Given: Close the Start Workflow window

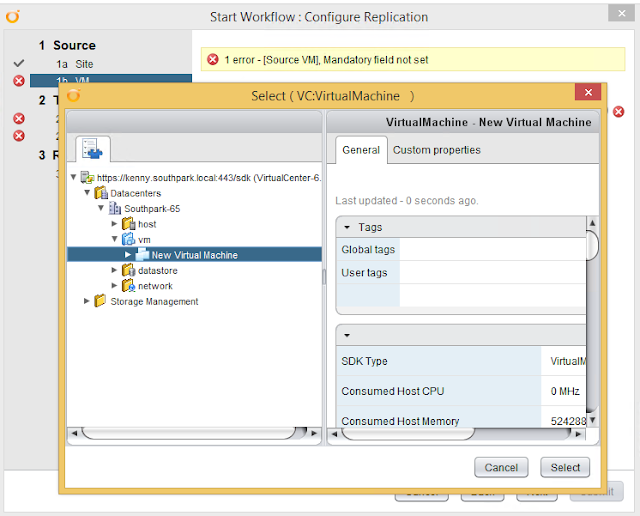Looking at the screenshot, I should [621, 13].
